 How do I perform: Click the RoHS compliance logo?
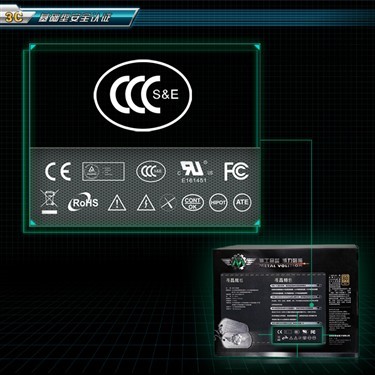pos(83,202)
